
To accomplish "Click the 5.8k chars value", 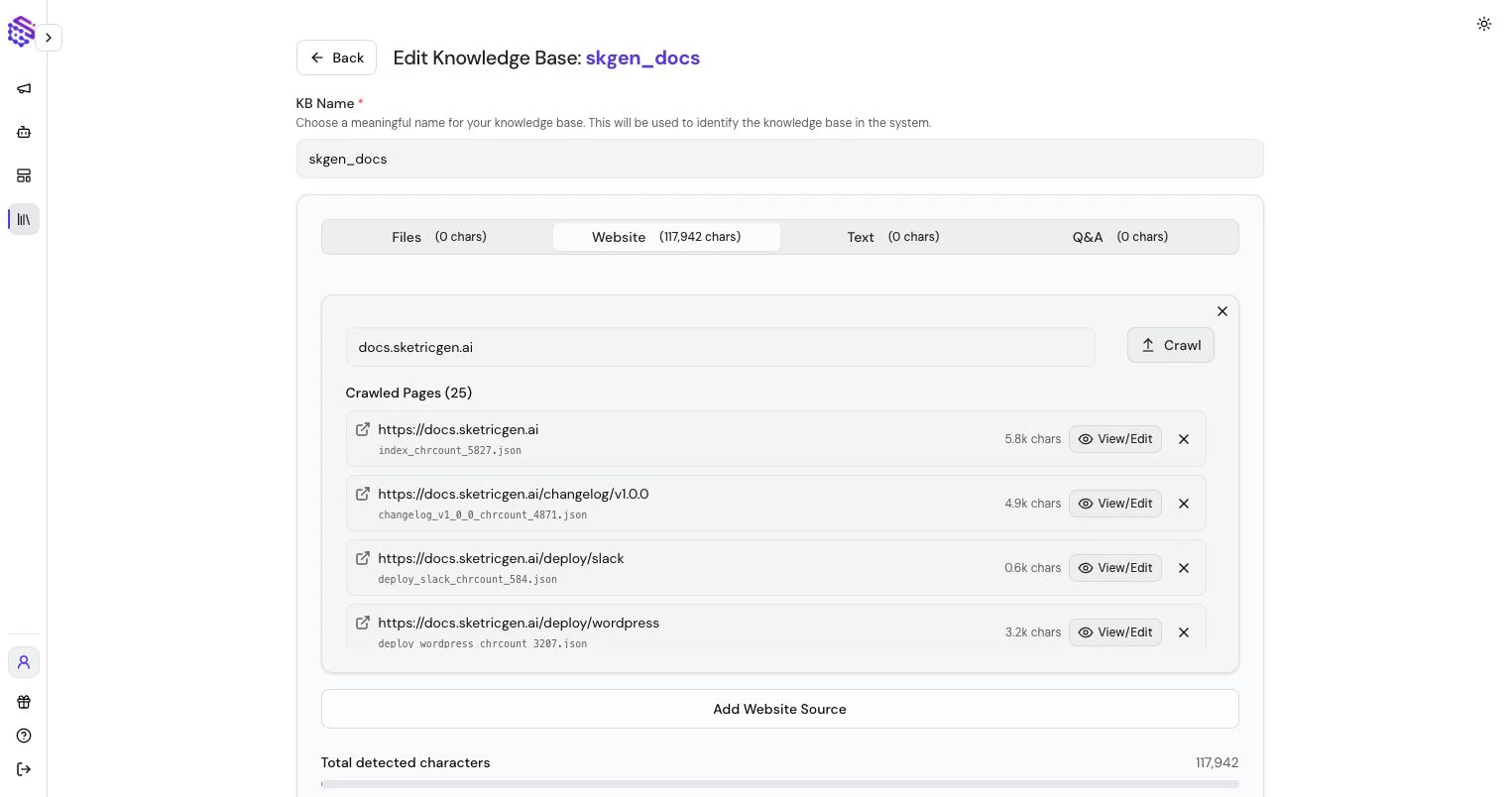I will tap(1032, 439).
